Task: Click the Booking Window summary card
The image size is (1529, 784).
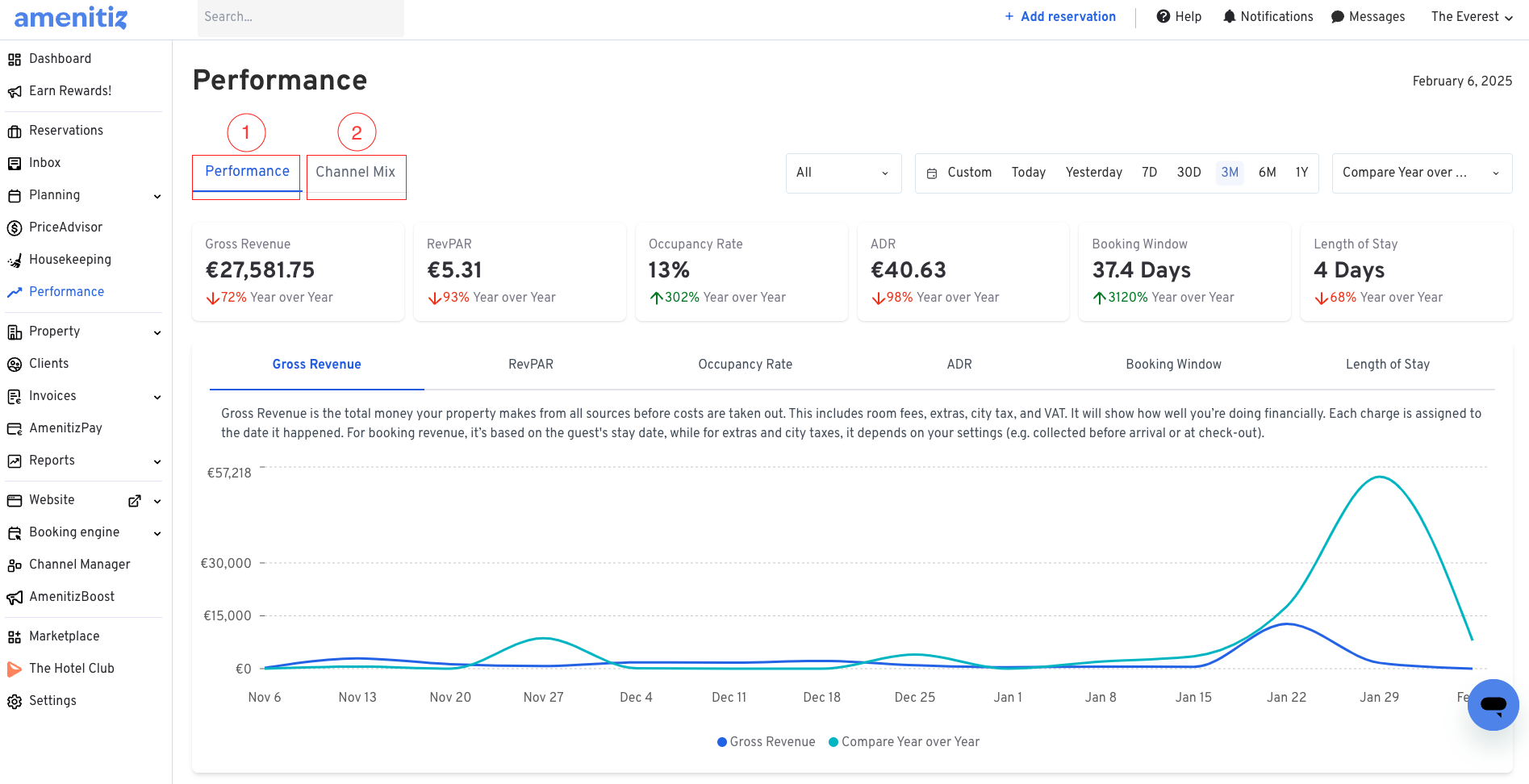Action: pyautogui.click(x=1184, y=273)
